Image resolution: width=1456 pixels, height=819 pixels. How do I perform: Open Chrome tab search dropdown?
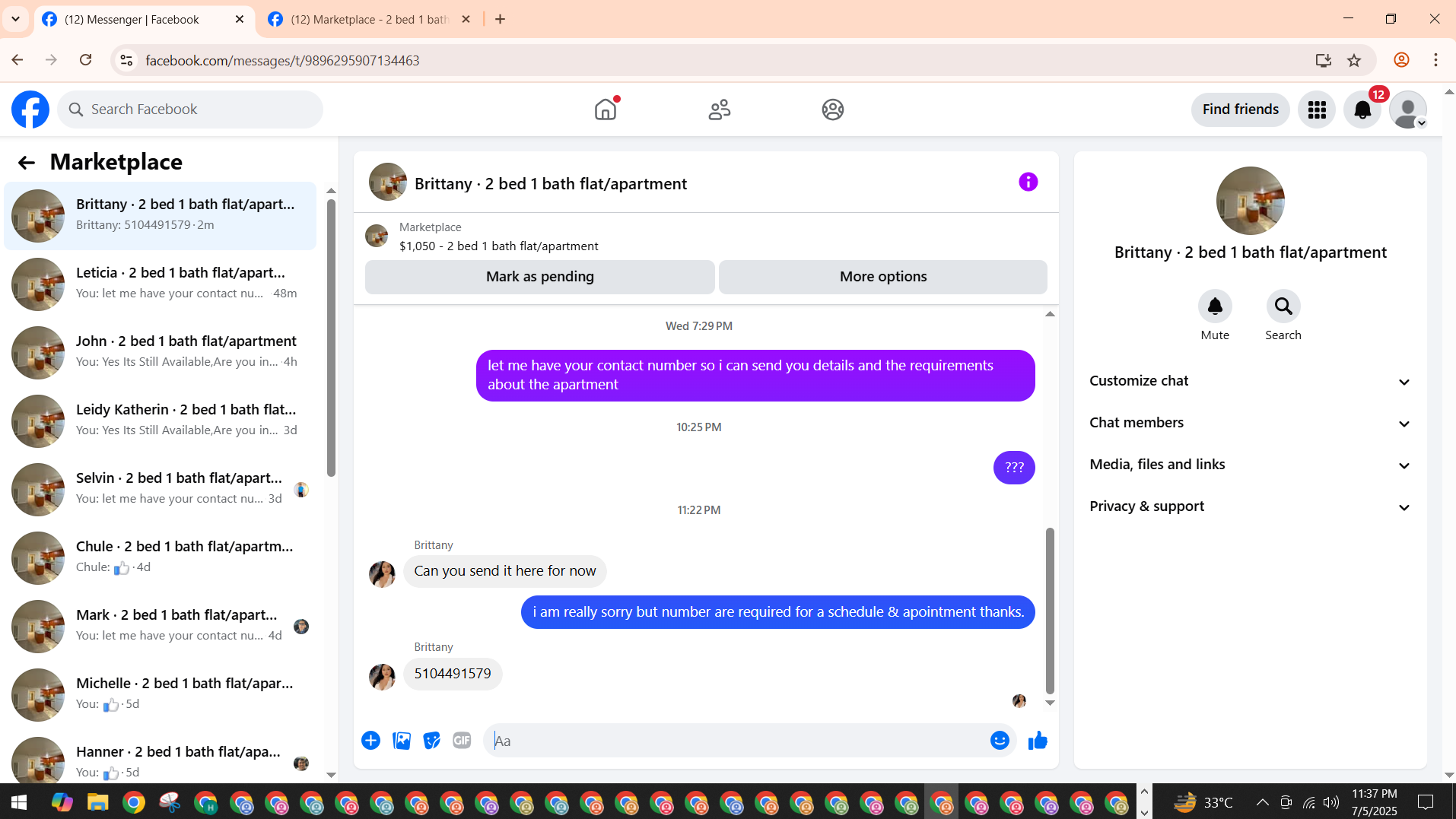tap(15, 19)
